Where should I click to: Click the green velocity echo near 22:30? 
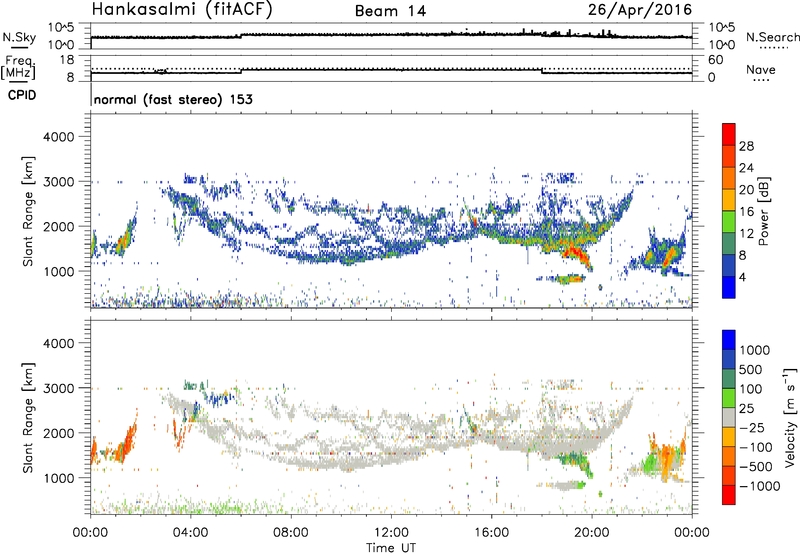(x=649, y=464)
